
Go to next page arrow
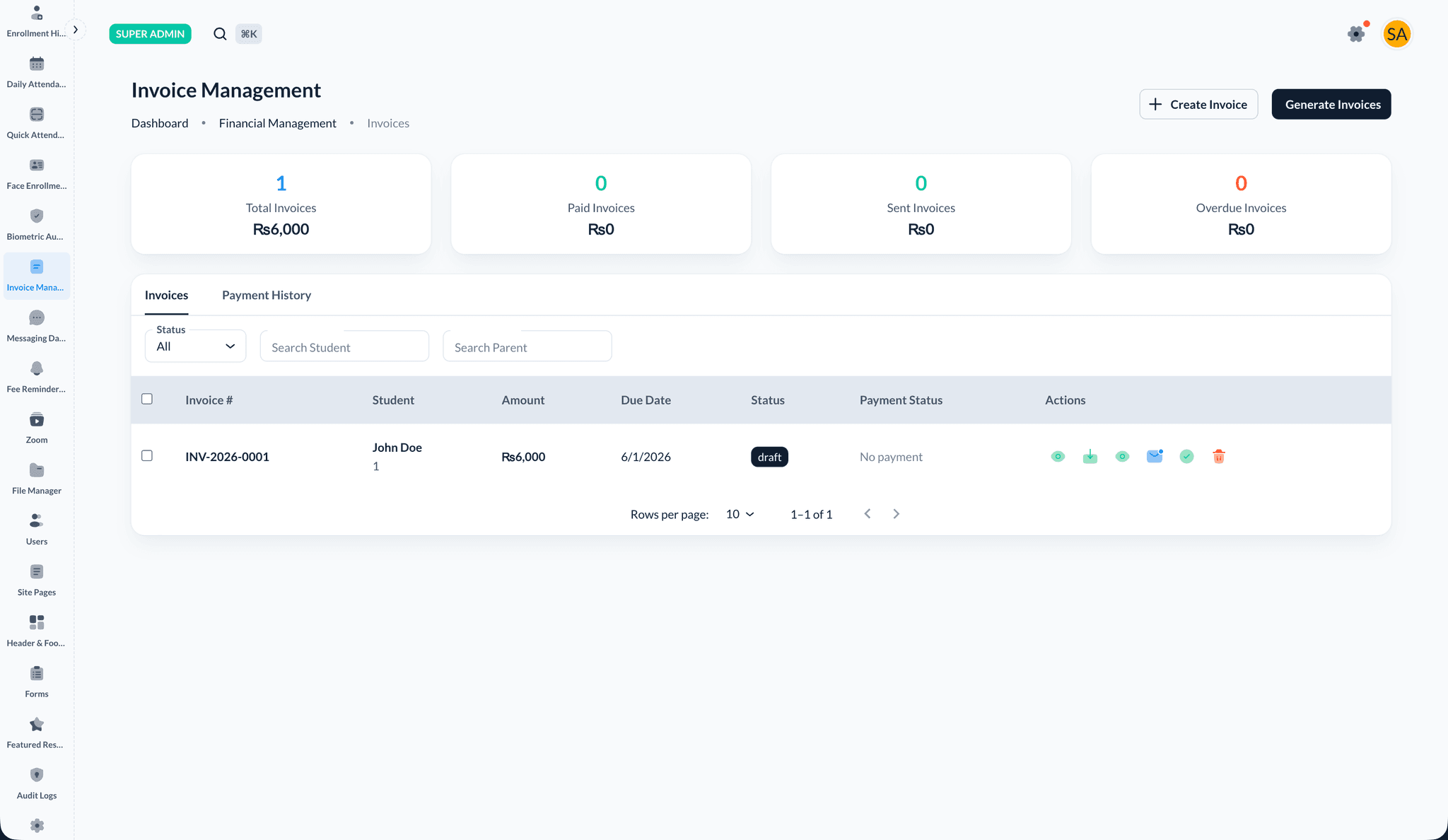point(896,514)
